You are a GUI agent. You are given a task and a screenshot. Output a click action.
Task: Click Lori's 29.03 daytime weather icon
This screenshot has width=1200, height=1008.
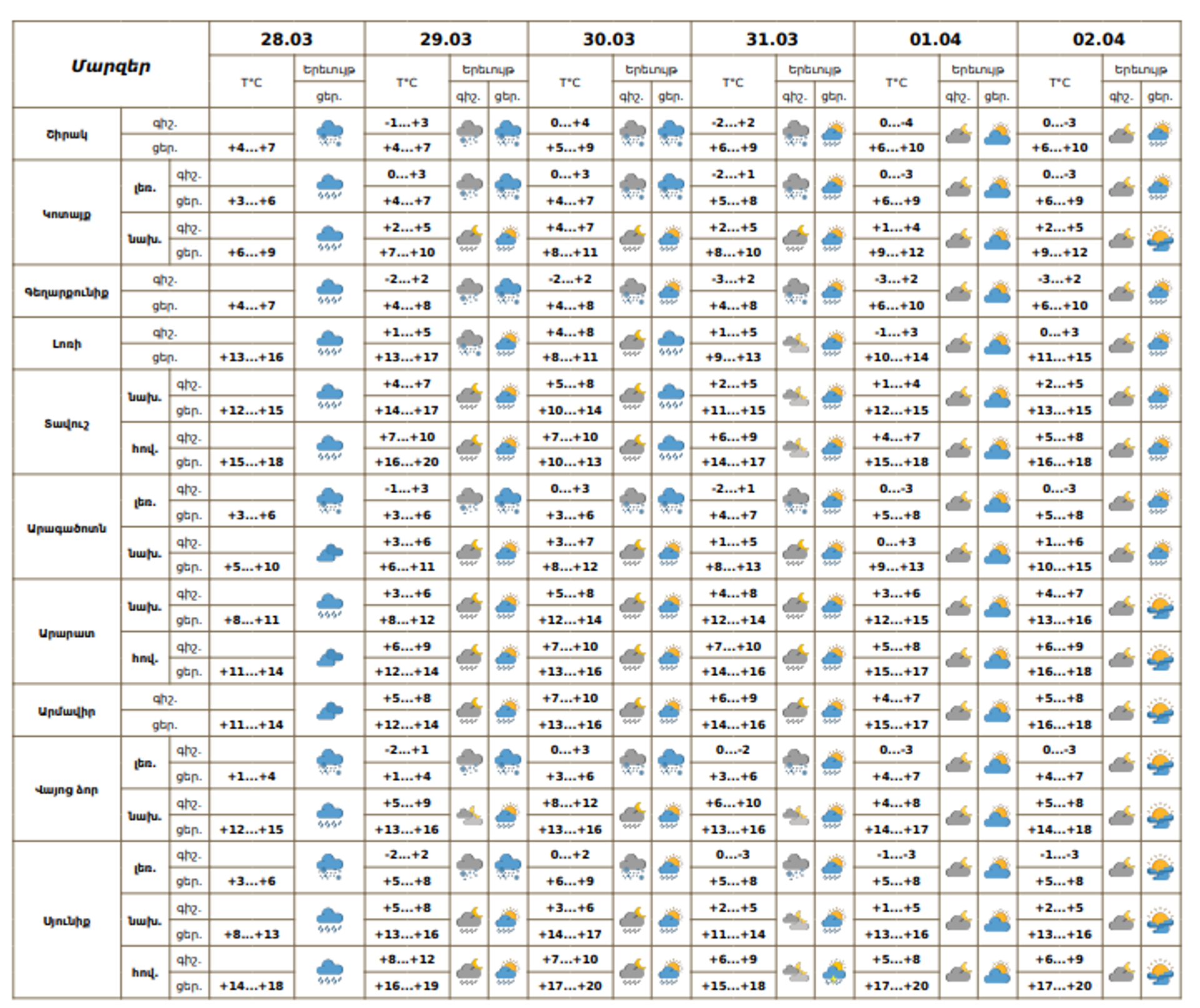507,343
